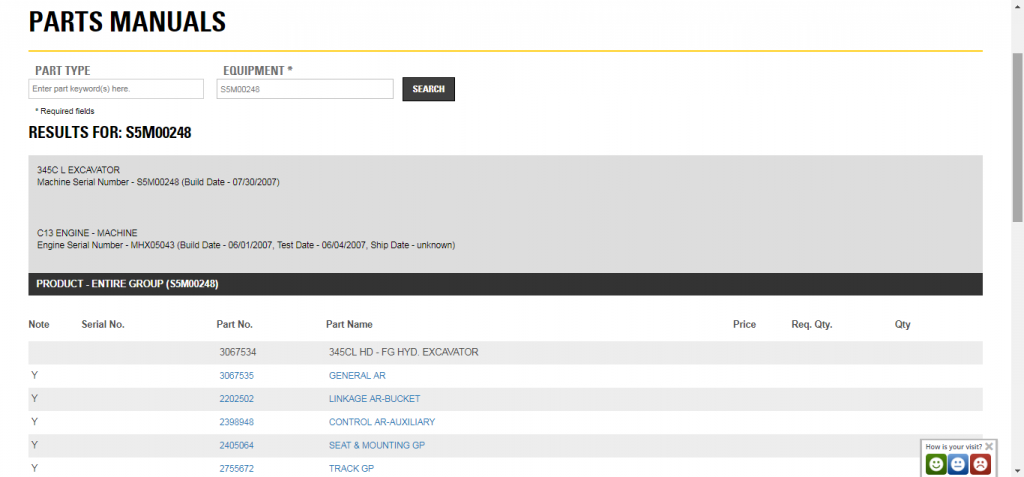Click the '345C L EXCAVATOR' text
The width and height of the screenshot is (1024, 477).
[x=78, y=170]
